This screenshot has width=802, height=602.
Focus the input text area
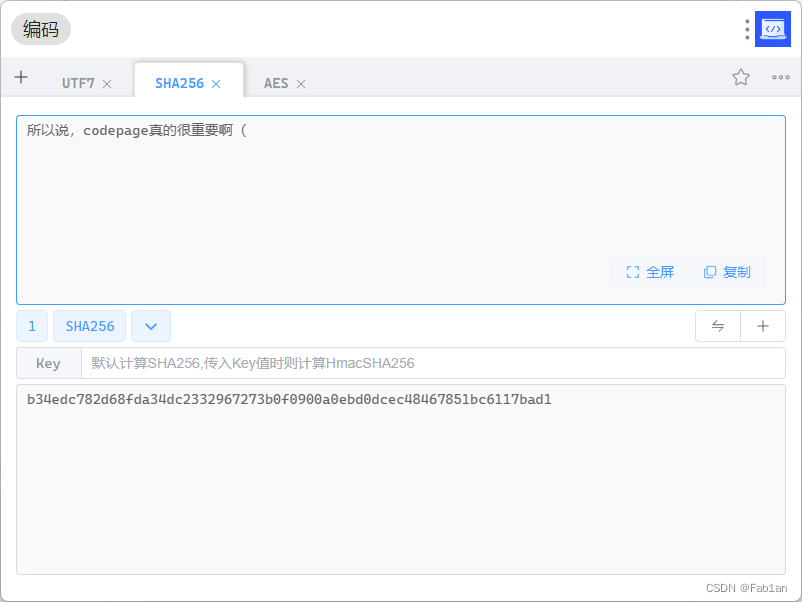point(401,210)
